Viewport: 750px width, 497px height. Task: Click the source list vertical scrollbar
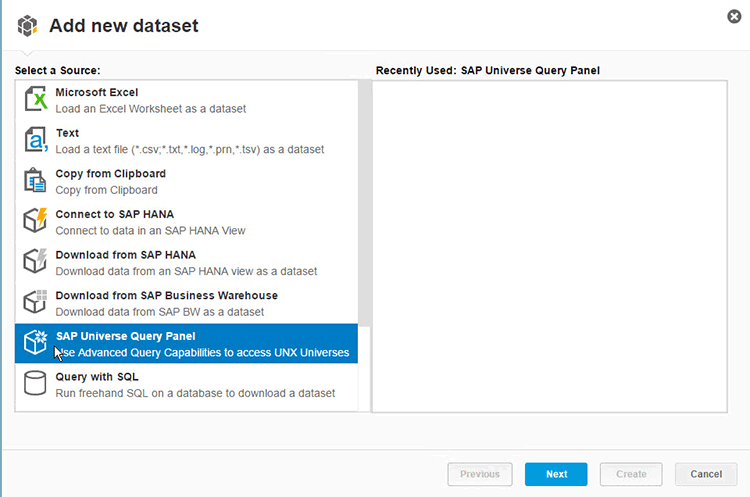pyautogui.click(x=364, y=200)
